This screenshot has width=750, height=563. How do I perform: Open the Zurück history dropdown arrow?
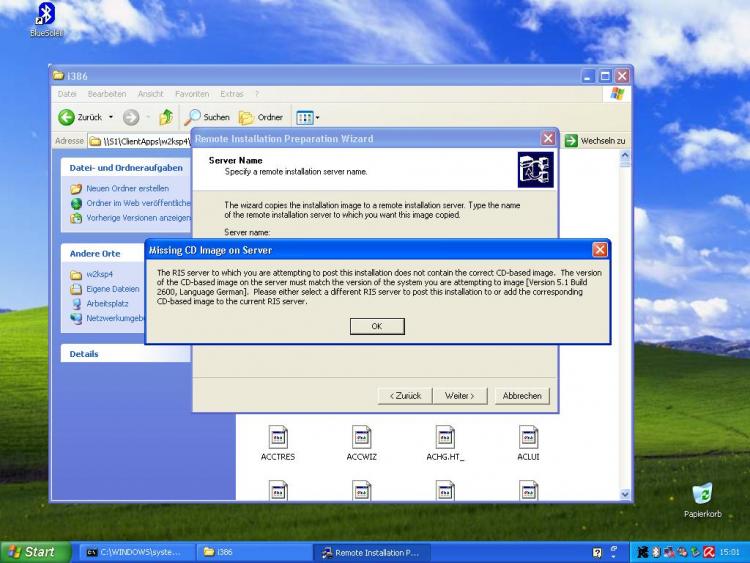[111, 117]
